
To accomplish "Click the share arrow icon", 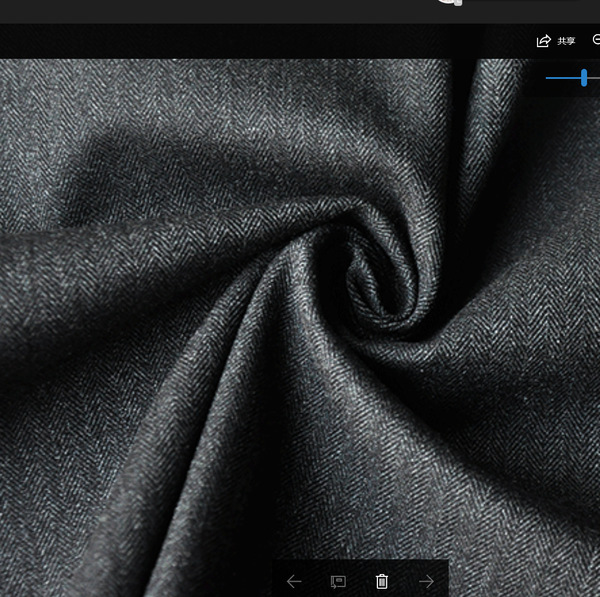I will click(x=543, y=41).
